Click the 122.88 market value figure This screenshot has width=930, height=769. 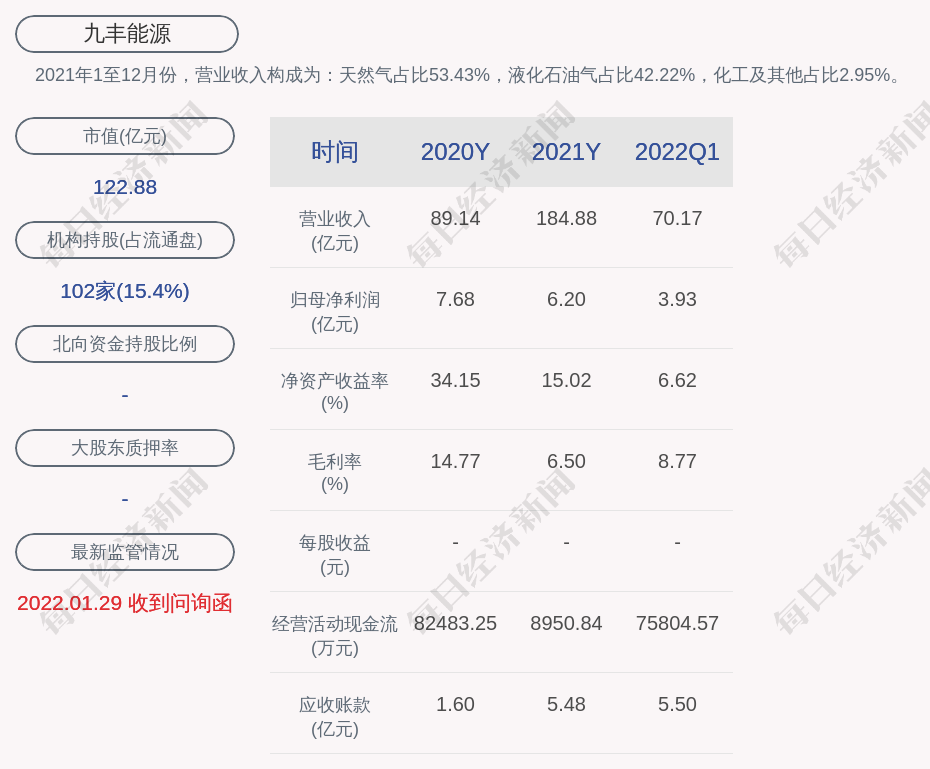[125, 187]
